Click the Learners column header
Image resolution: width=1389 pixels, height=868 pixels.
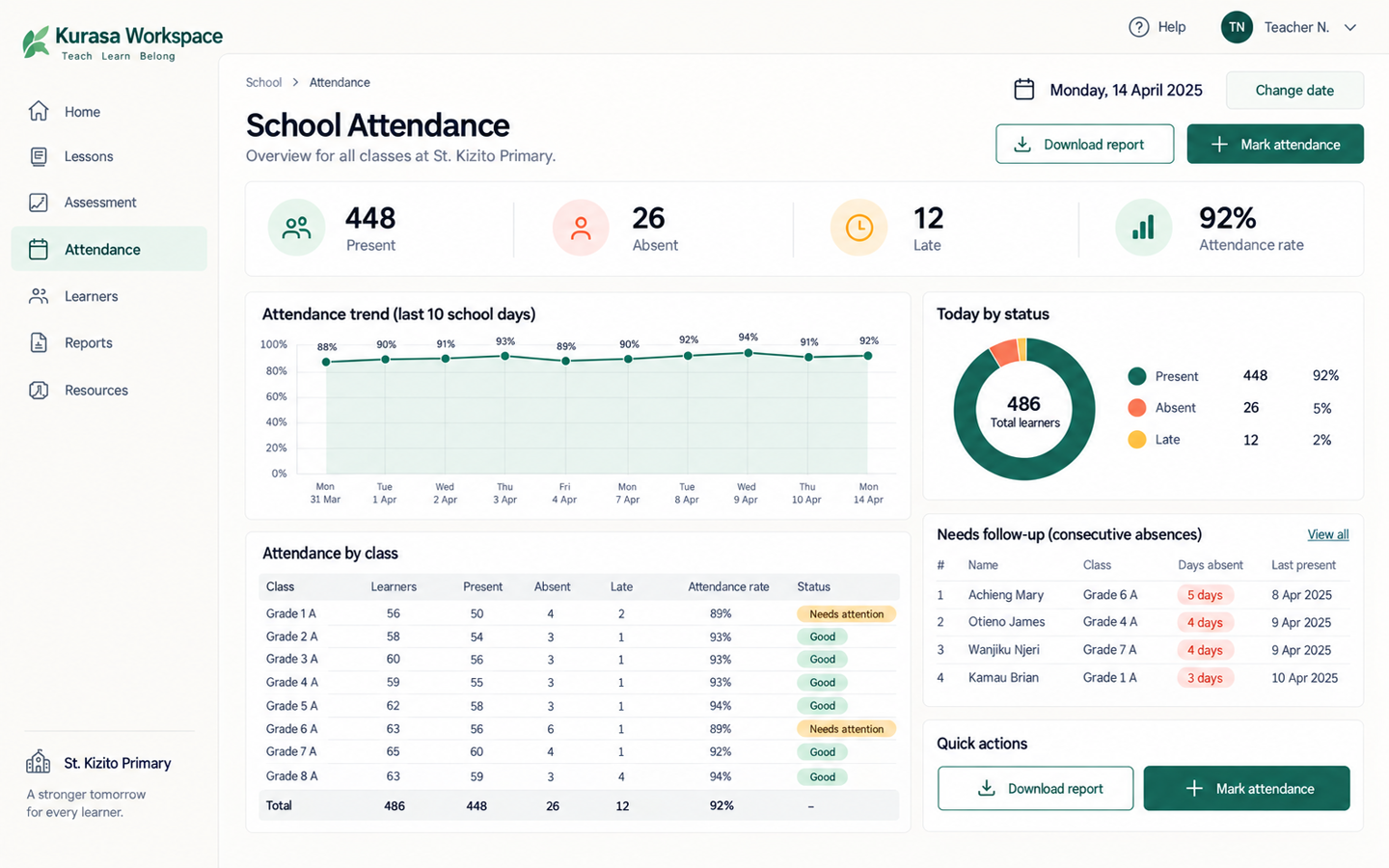click(x=394, y=586)
